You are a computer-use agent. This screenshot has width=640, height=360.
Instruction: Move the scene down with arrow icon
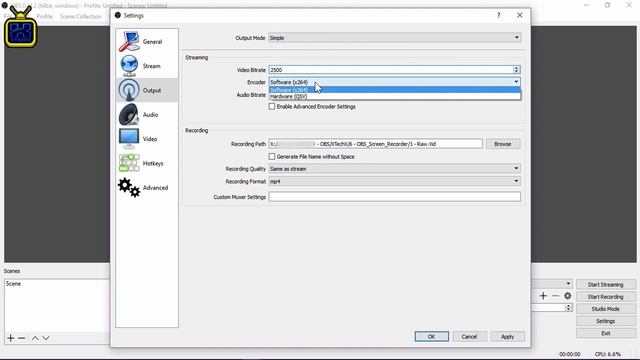(x=46, y=338)
